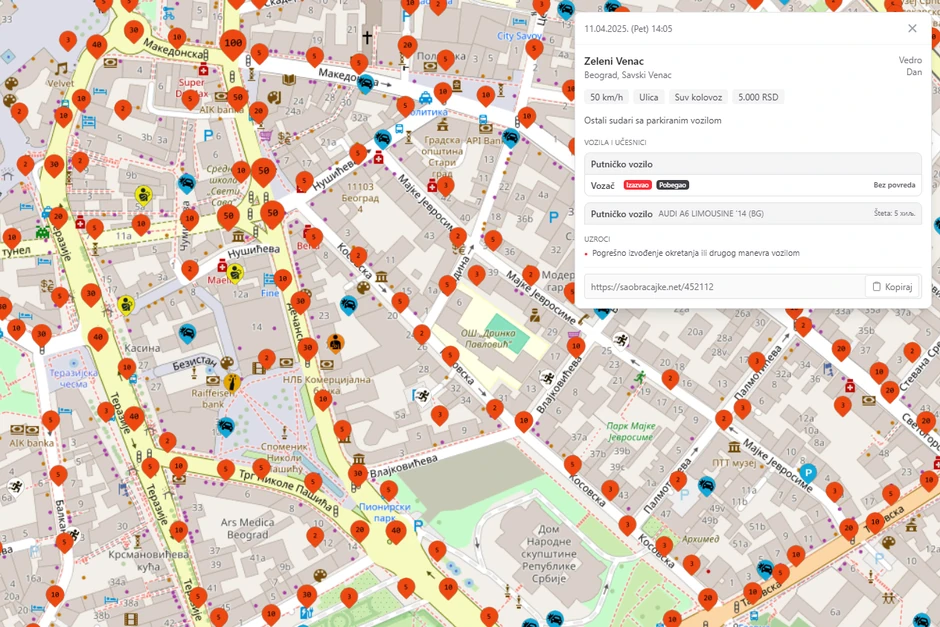The height and width of the screenshot is (627, 940).
Task: Open the 3 marker on Градска општина Стари град
Action: (445, 186)
